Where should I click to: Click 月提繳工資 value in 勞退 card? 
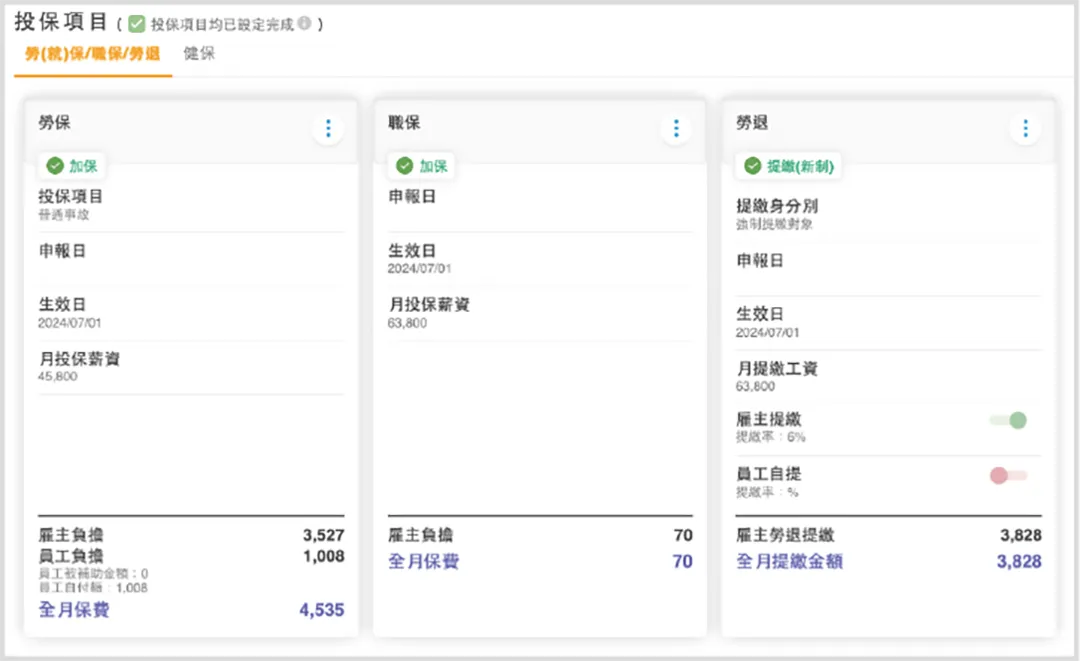[756, 386]
